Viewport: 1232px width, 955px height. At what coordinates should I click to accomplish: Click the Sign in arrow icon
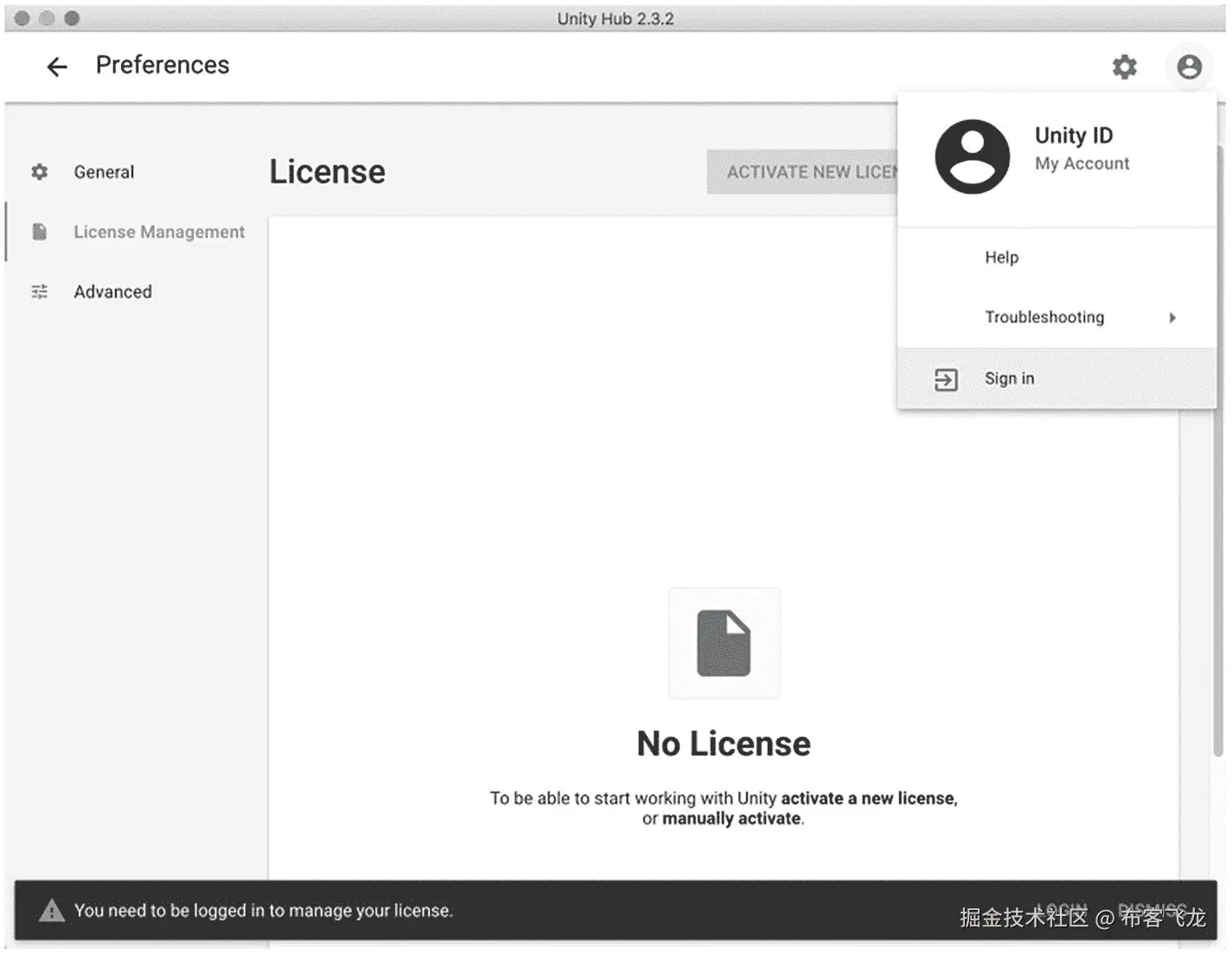pos(946,379)
